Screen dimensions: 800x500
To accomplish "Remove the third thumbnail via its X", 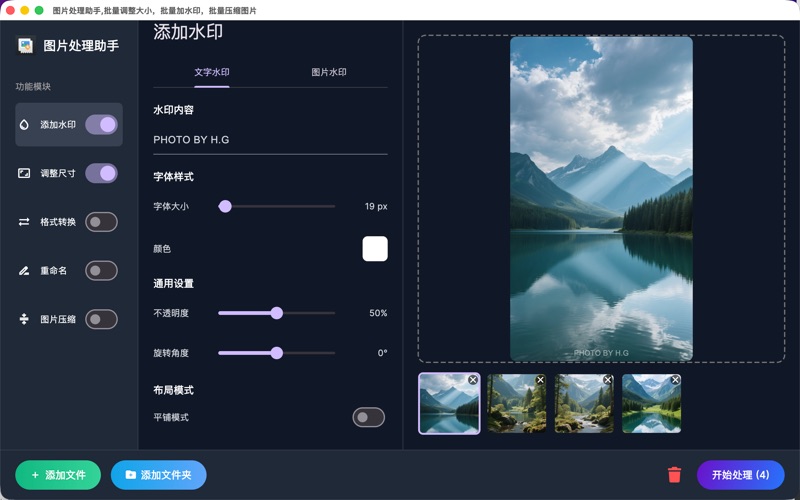I will coord(608,380).
